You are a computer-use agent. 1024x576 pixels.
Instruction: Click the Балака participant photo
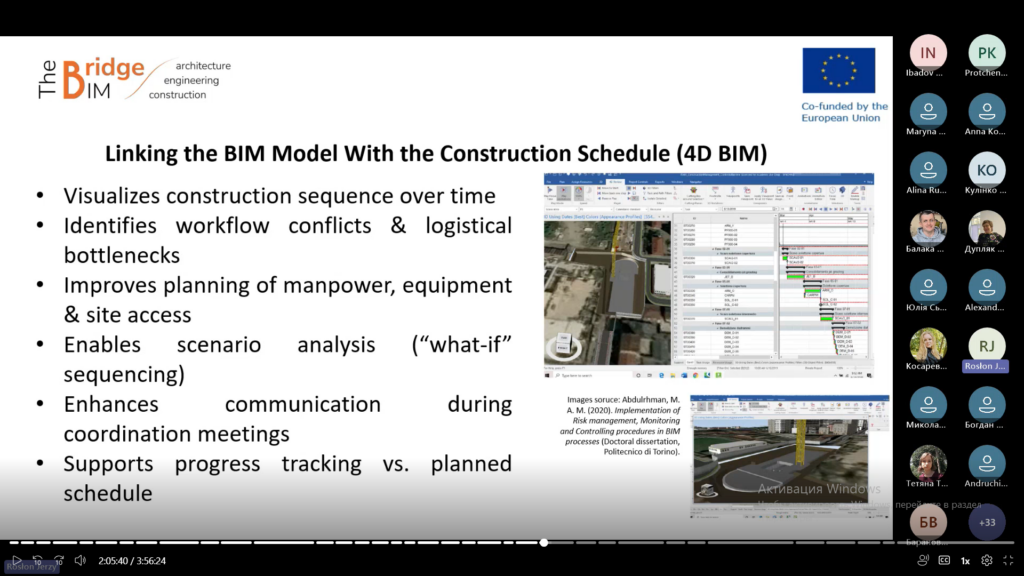(x=928, y=229)
